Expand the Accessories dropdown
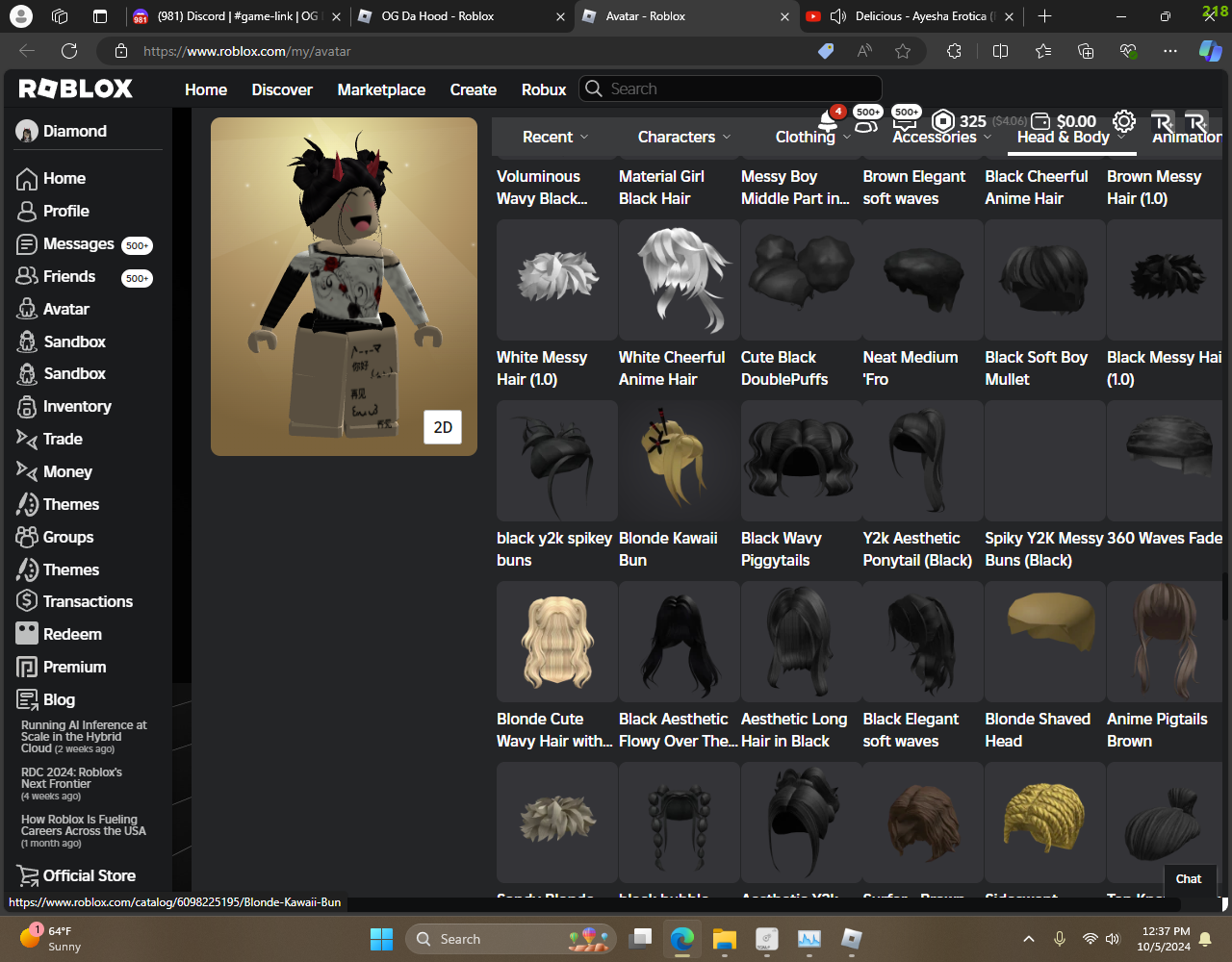The image size is (1232, 962). tap(942, 138)
